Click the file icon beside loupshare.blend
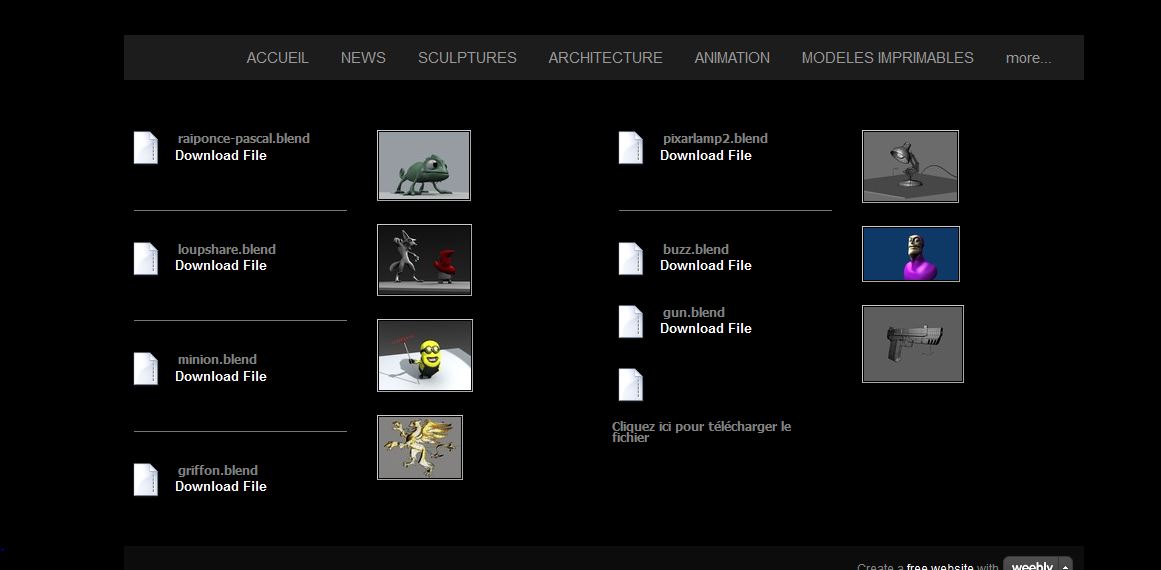 click(x=146, y=258)
